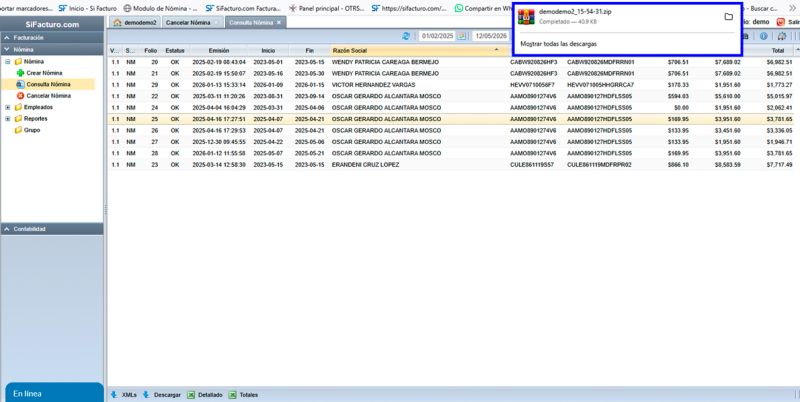Screen dimensions: 800x402
Task: Open the Panel principal - OTRS bookmark
Action: pyautogui.click(x=327, y=8)
